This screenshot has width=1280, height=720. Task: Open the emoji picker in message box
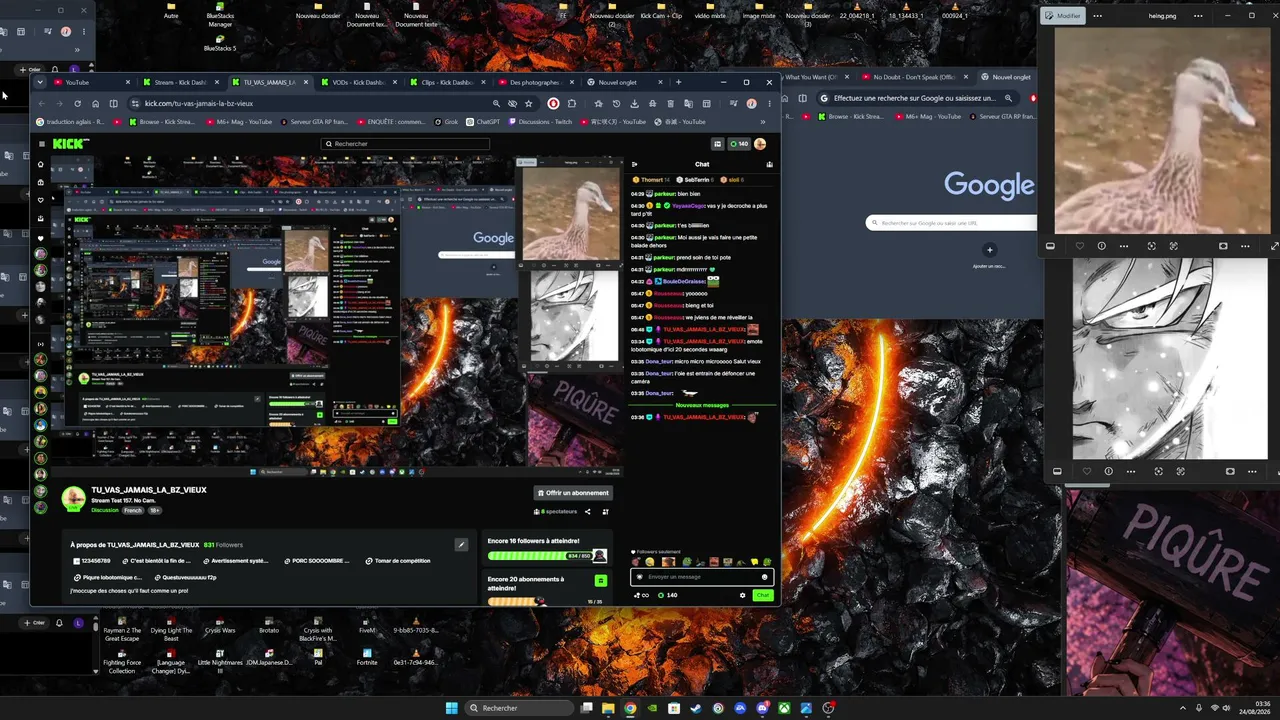click(x=765, y=577)
